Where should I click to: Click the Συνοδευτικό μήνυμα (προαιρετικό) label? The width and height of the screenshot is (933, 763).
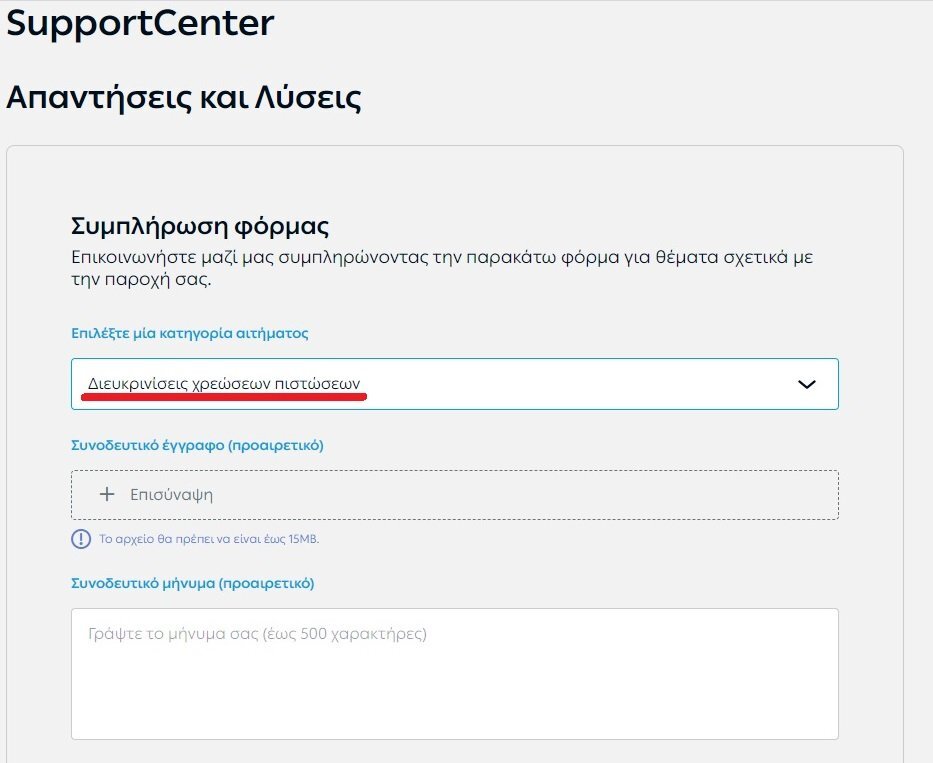[192, 583]
